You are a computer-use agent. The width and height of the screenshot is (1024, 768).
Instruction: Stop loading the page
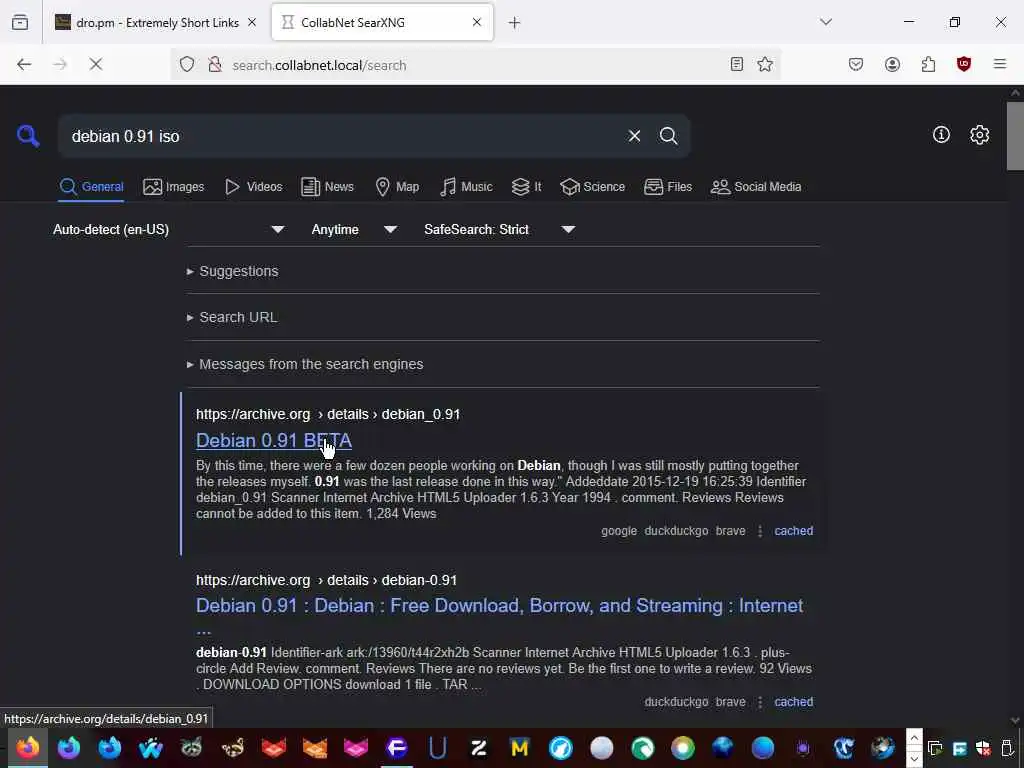point(96,64)
